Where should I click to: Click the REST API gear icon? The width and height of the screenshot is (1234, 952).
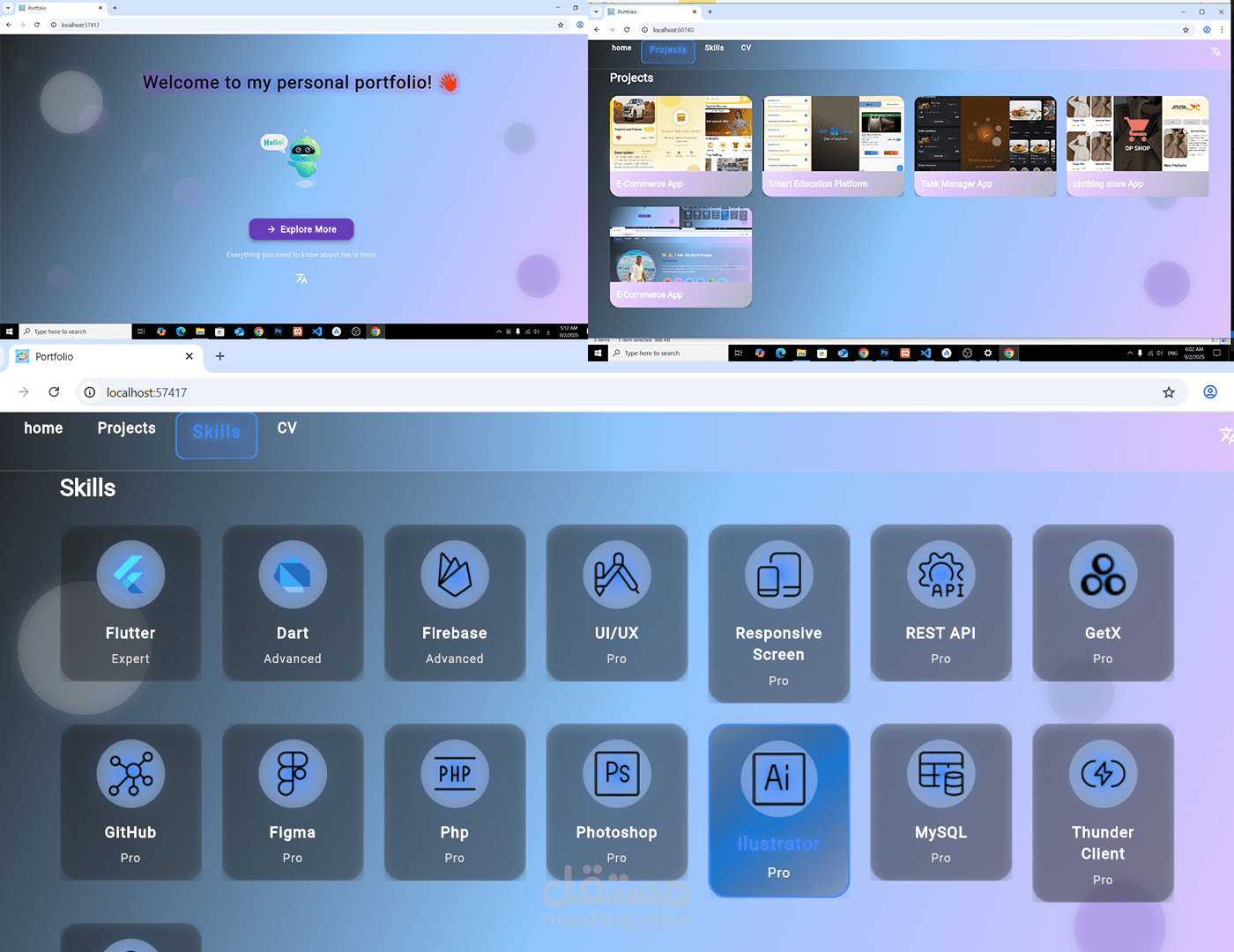tap(940, 574)
